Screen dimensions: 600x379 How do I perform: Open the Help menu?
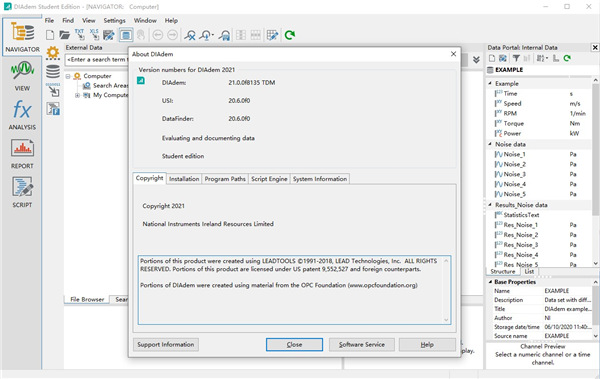click(171, 20)
